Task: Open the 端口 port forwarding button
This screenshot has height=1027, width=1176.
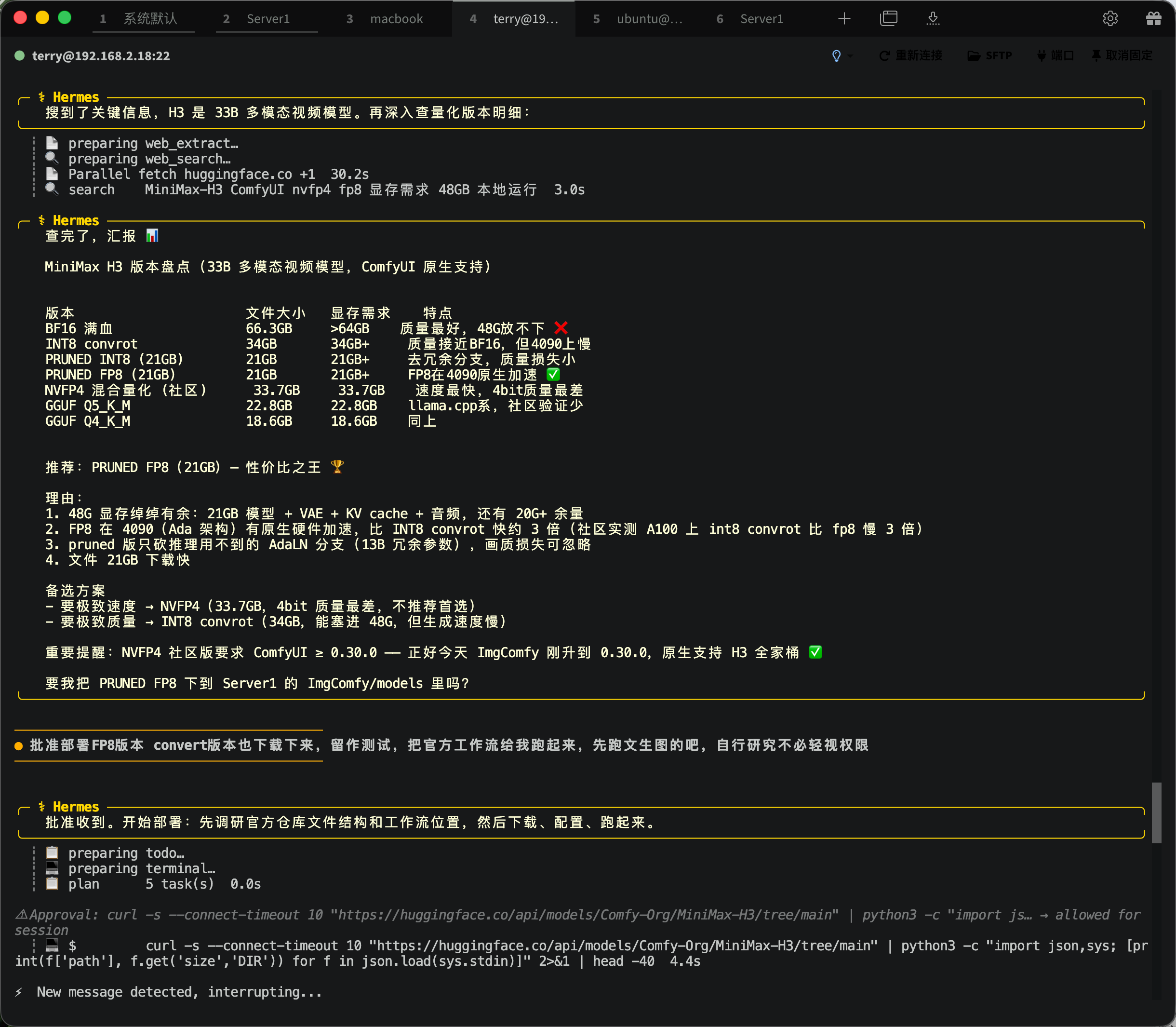Action: [1055, 55]
